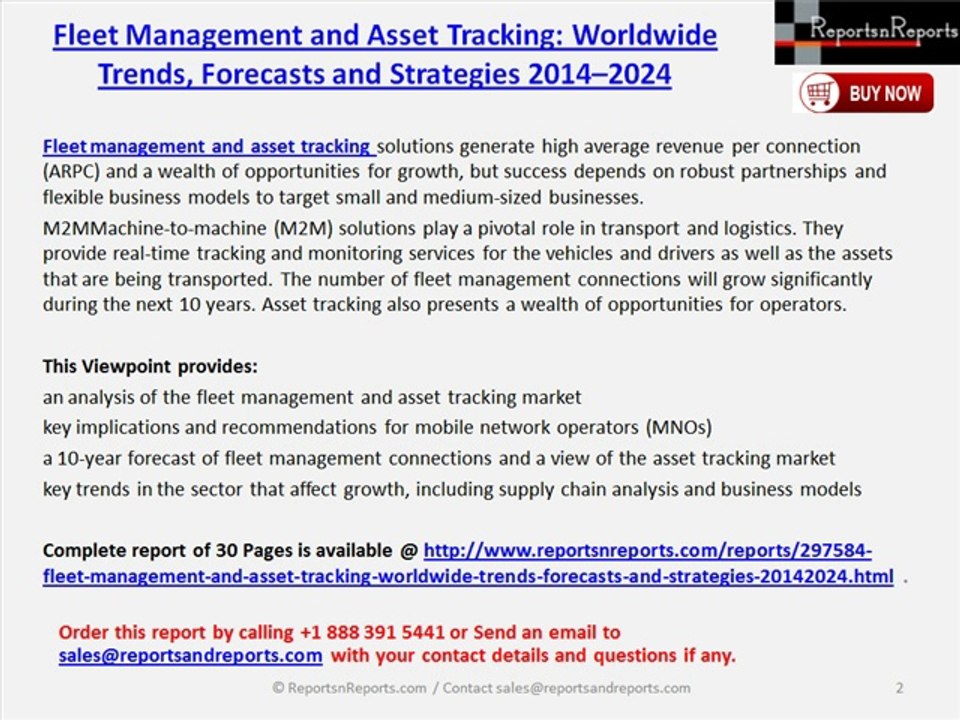This screenshot has height=720, width=960.
Task: Click the sales@reportsandreports.com email link
Action: click(x=190, y=656)
